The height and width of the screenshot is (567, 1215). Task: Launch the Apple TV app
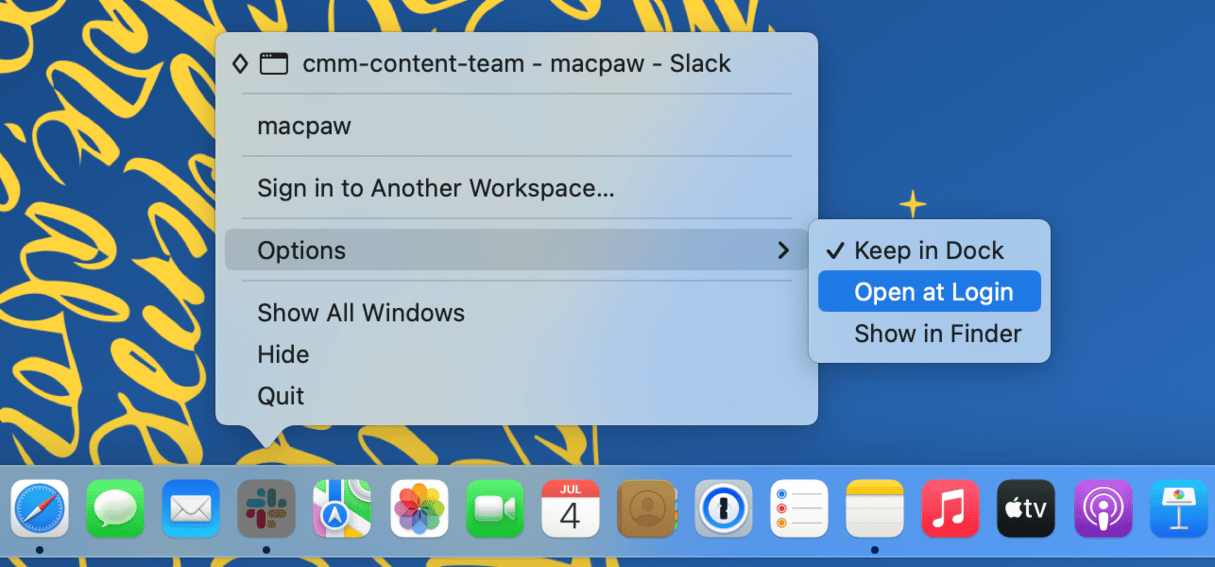point(1027,509)
